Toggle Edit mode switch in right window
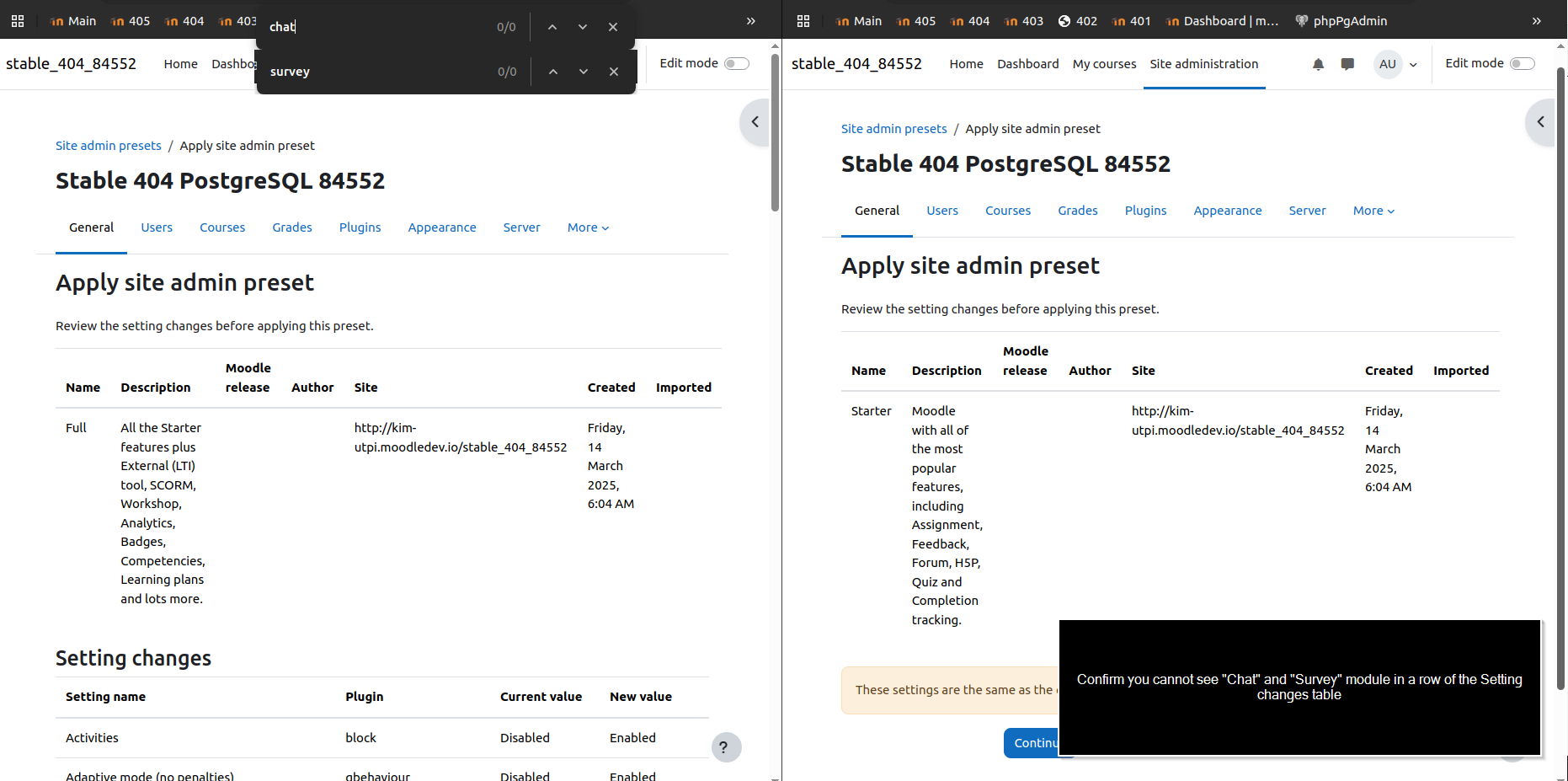 pyautogui.click(x=1523, y=64)
